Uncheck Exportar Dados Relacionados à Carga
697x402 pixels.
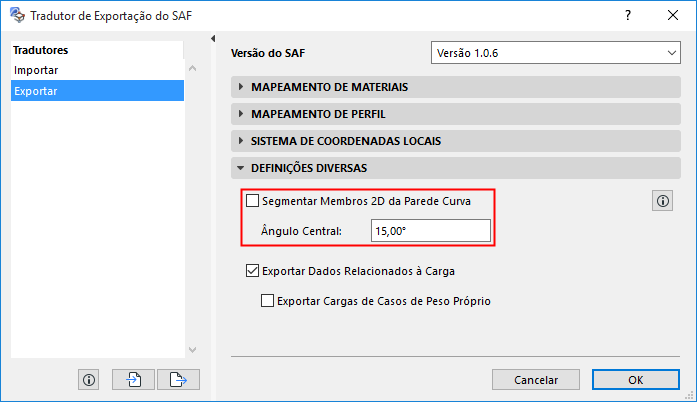point(252,271)
